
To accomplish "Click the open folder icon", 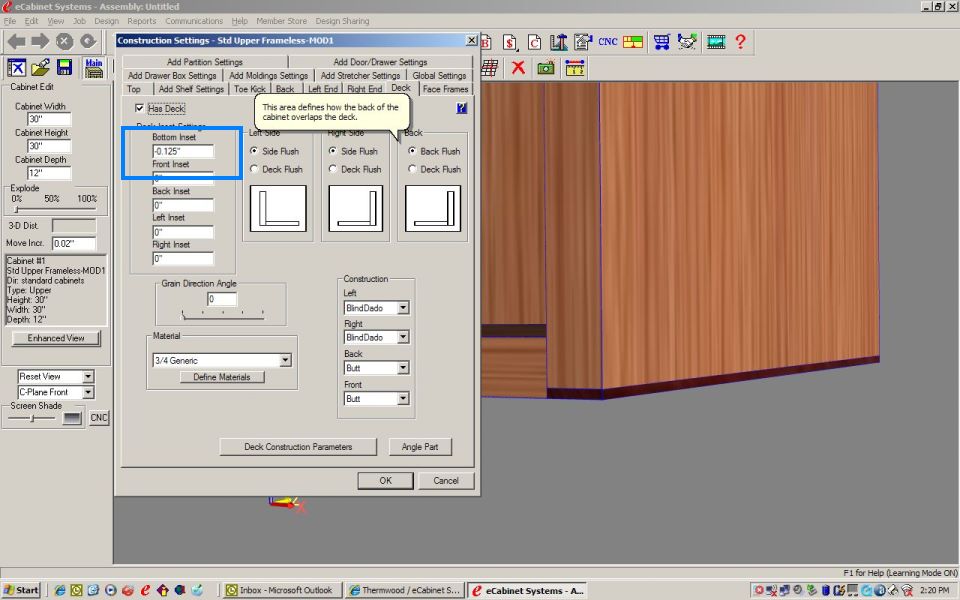I will coord(40,67).
